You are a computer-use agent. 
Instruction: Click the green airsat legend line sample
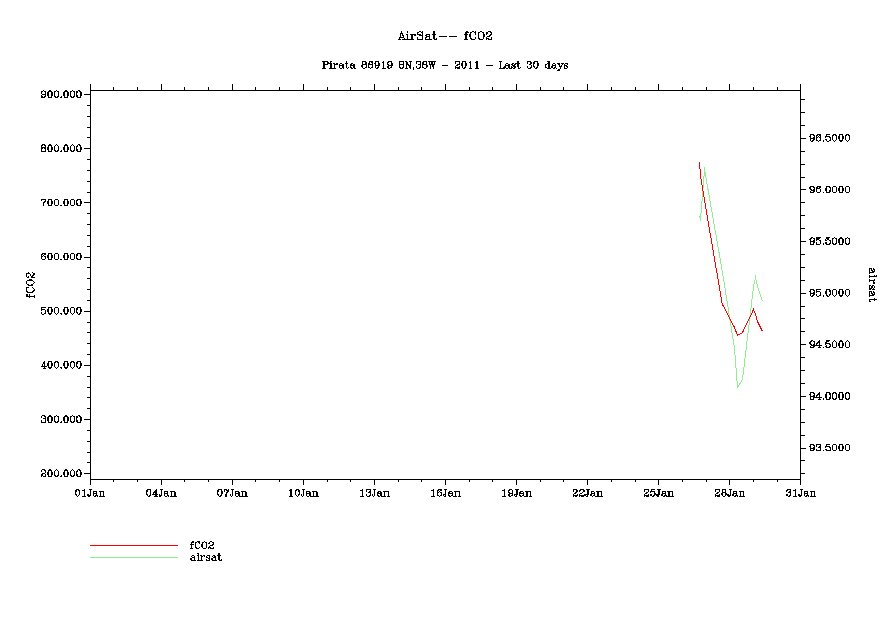click(x=133, y=557)
